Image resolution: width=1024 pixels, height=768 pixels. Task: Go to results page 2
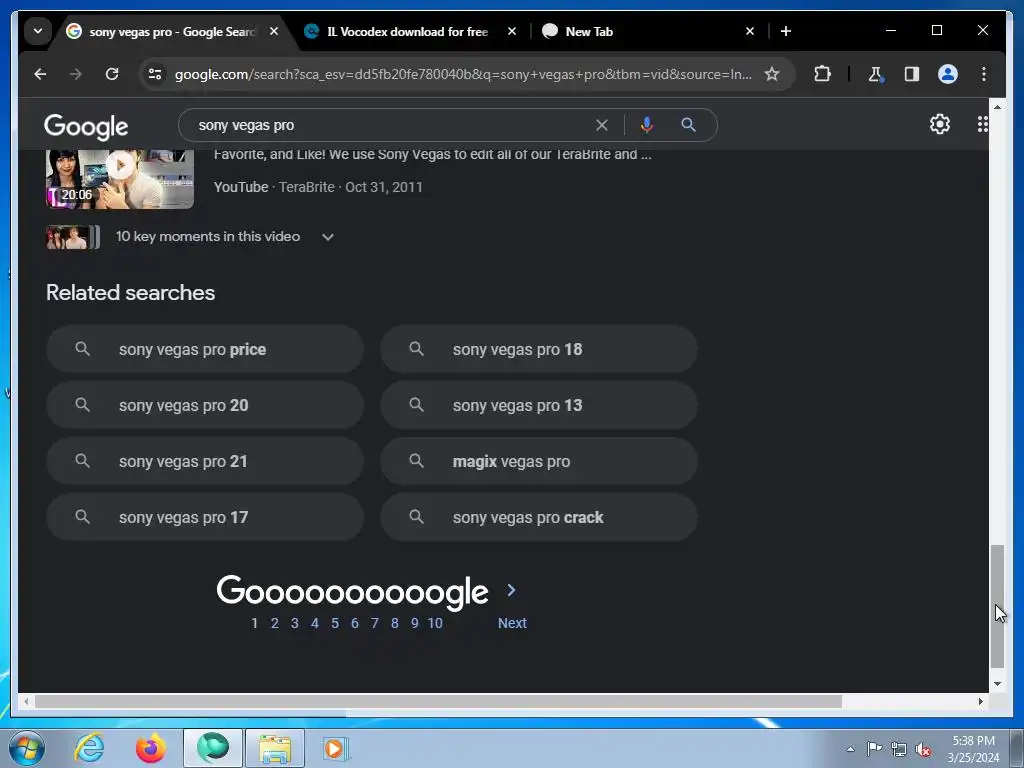click(x=275, y=623)
